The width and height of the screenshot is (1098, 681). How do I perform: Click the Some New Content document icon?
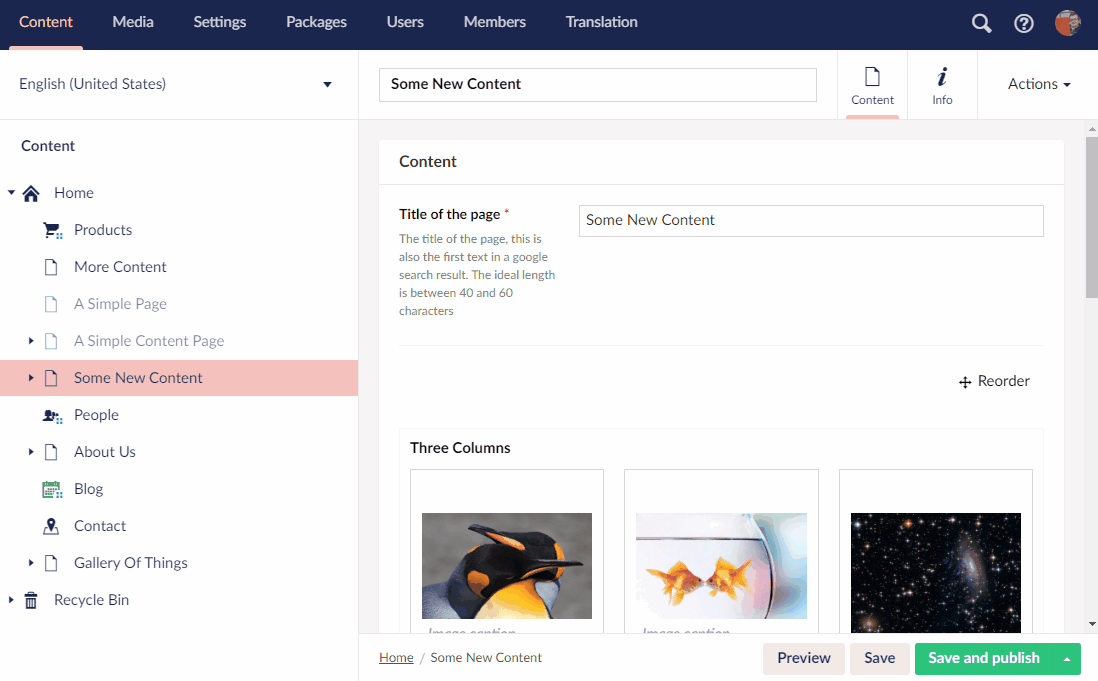51,379
